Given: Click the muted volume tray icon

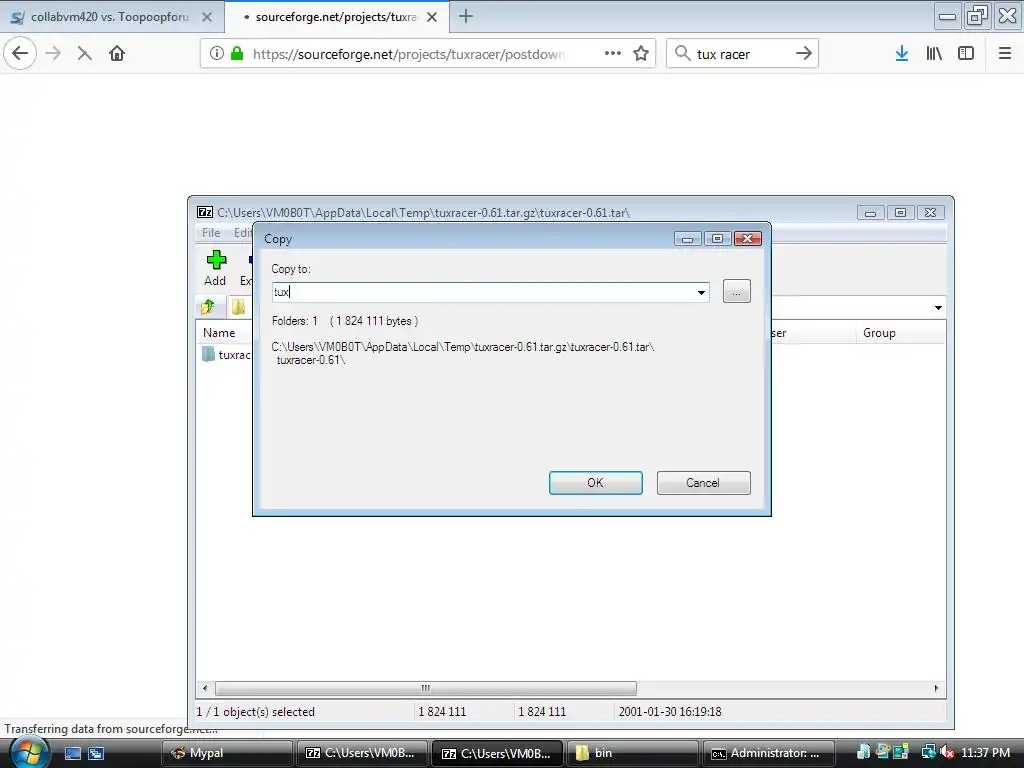Looking at the screenshot, I should click(946, 753).
